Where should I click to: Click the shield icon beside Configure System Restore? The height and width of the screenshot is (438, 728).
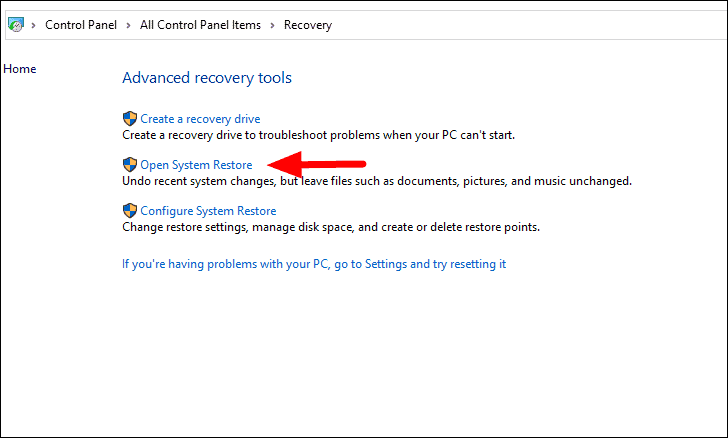tap(130, 210)
